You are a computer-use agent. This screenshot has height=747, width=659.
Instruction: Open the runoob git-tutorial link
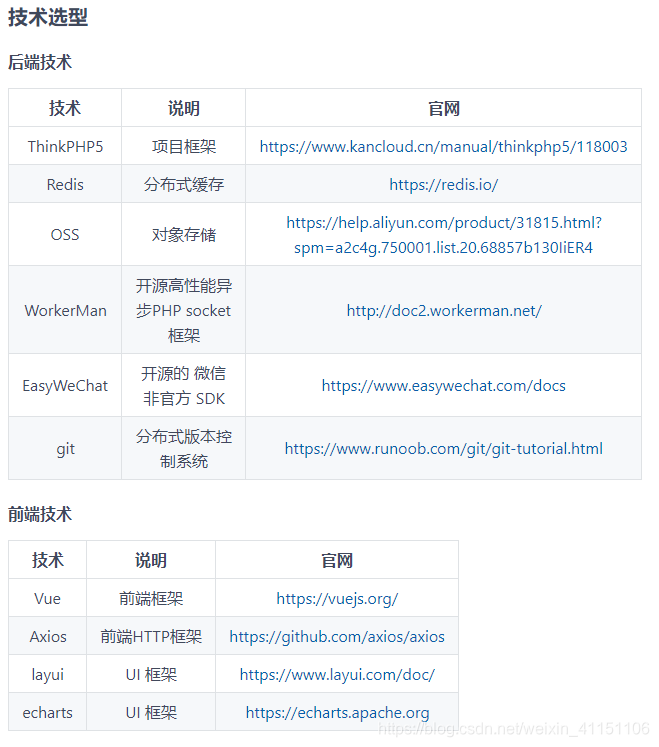(443, 449)
